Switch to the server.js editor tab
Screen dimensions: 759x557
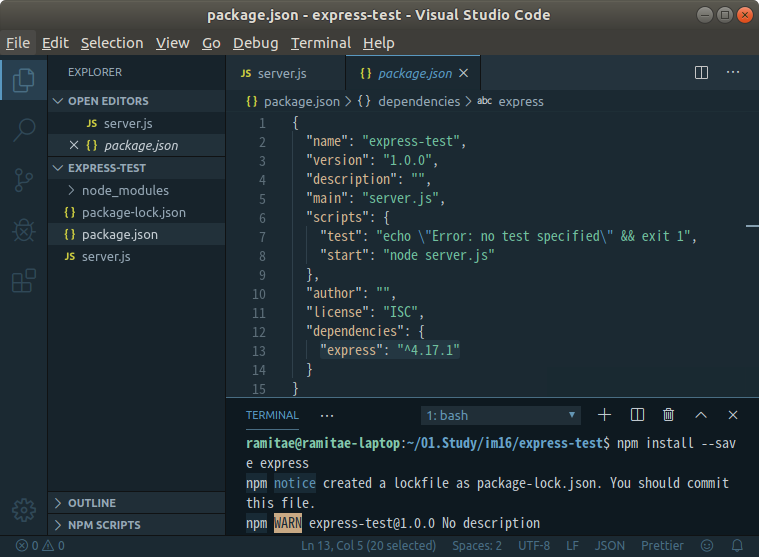click(286, 73)
